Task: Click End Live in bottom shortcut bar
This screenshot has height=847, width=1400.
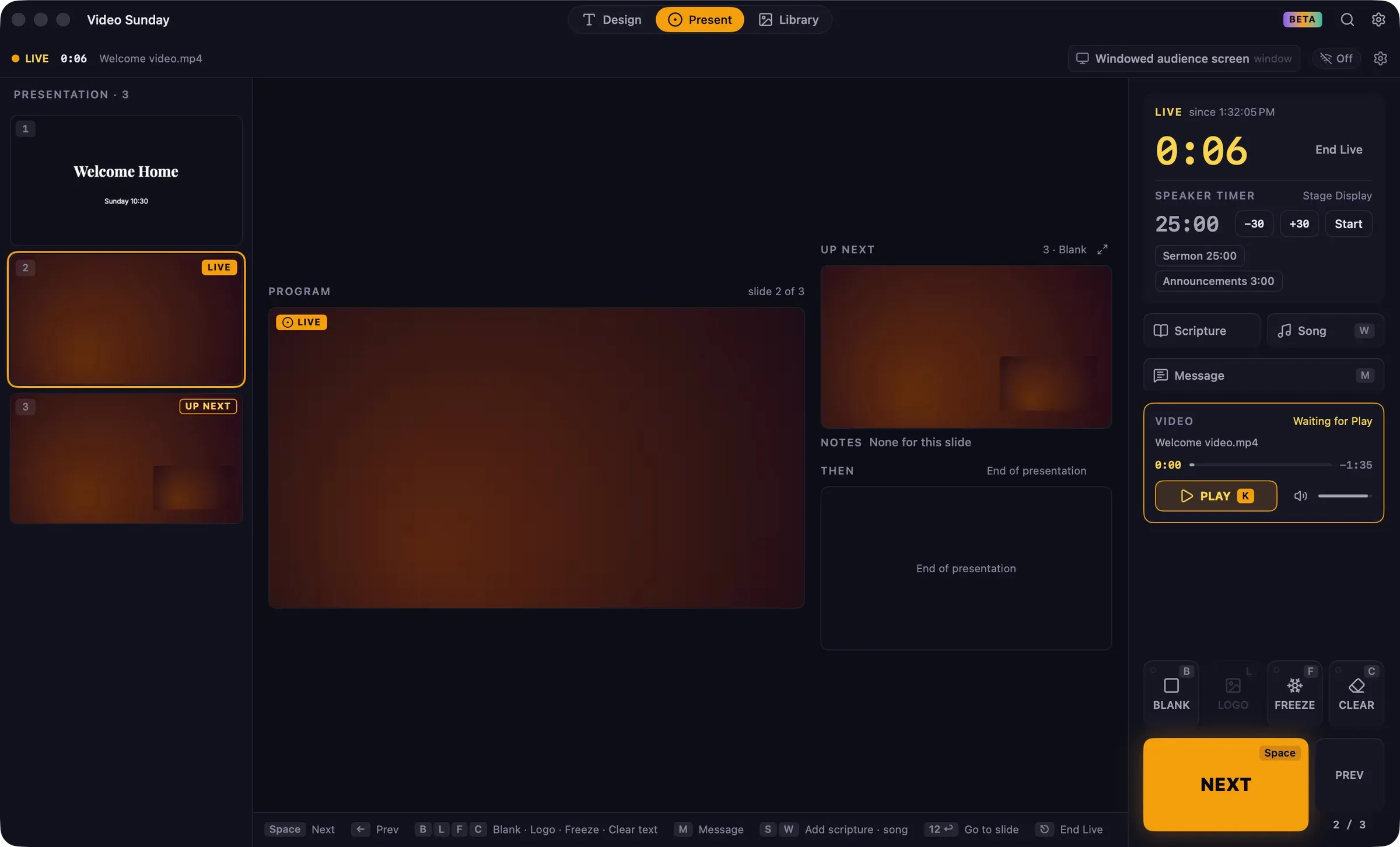Action: coord(1069,829)
